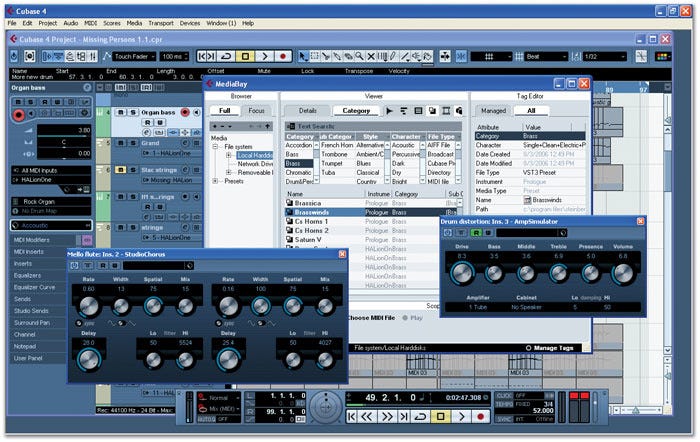
Task: Click the Cubase 4 title bar logo
Action: tap(10, 11)
